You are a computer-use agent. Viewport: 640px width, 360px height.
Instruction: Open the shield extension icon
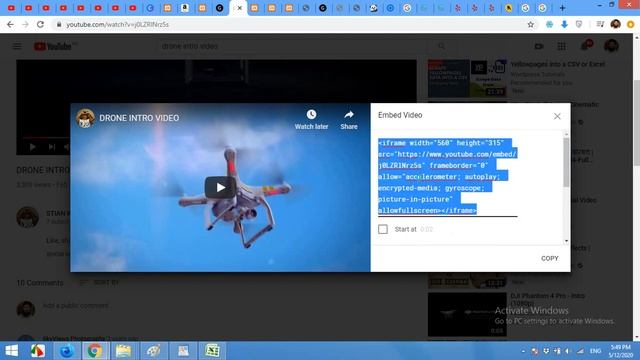(579, 24)
